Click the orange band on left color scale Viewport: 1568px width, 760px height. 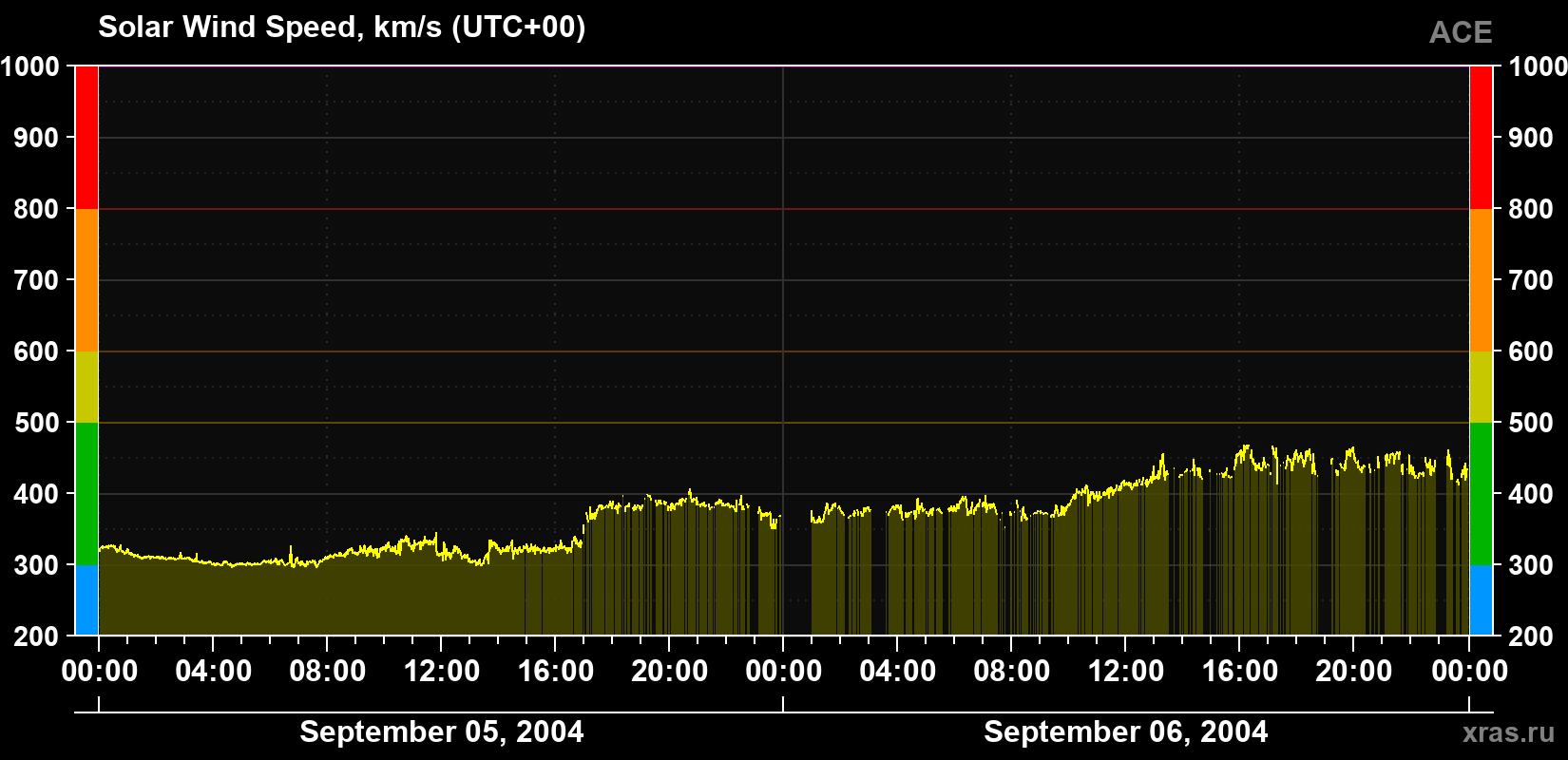(x=86, y=280)
